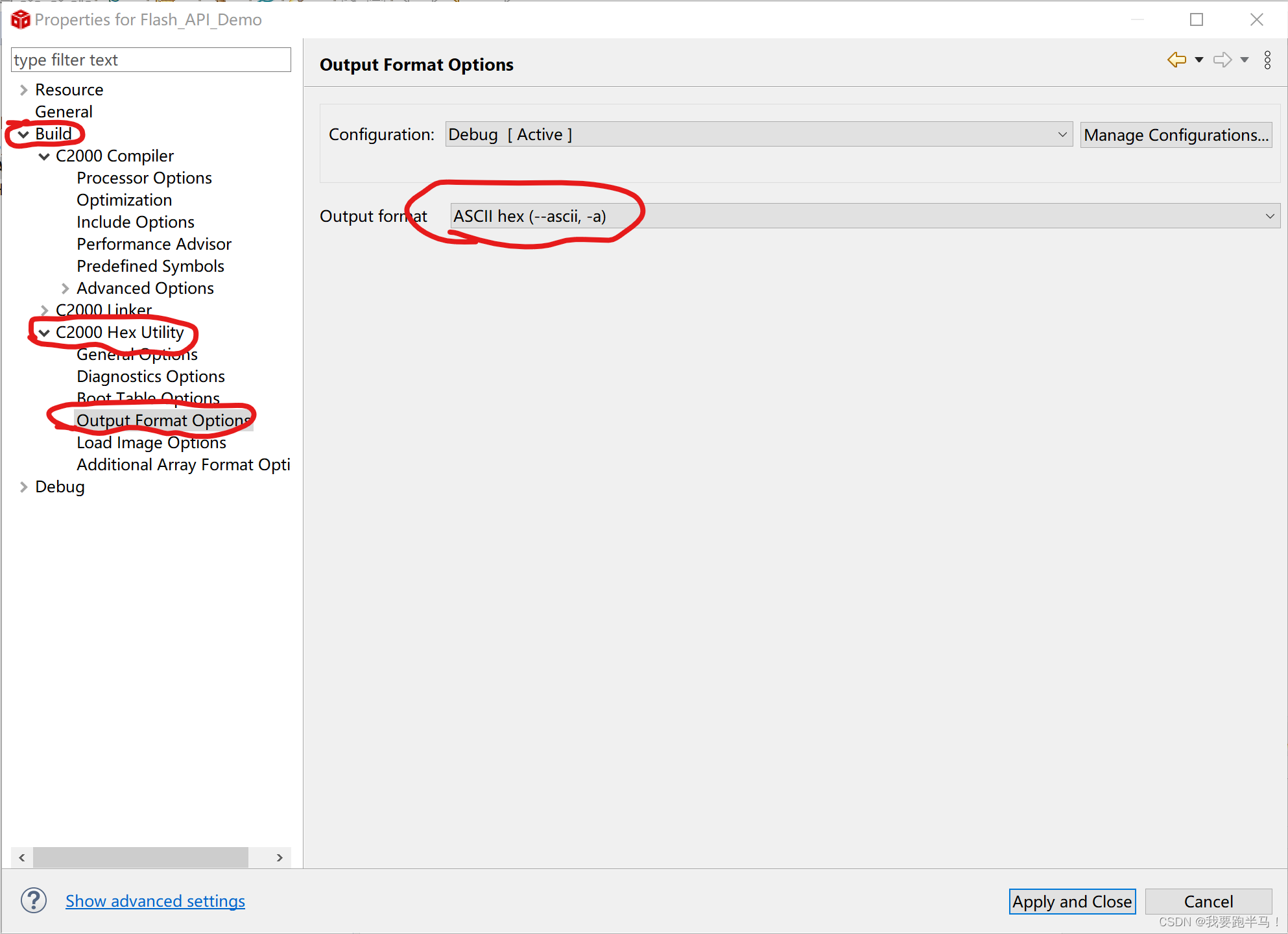
Task: Open the back history dropdown arrow
Action: tap(1199, 60)
